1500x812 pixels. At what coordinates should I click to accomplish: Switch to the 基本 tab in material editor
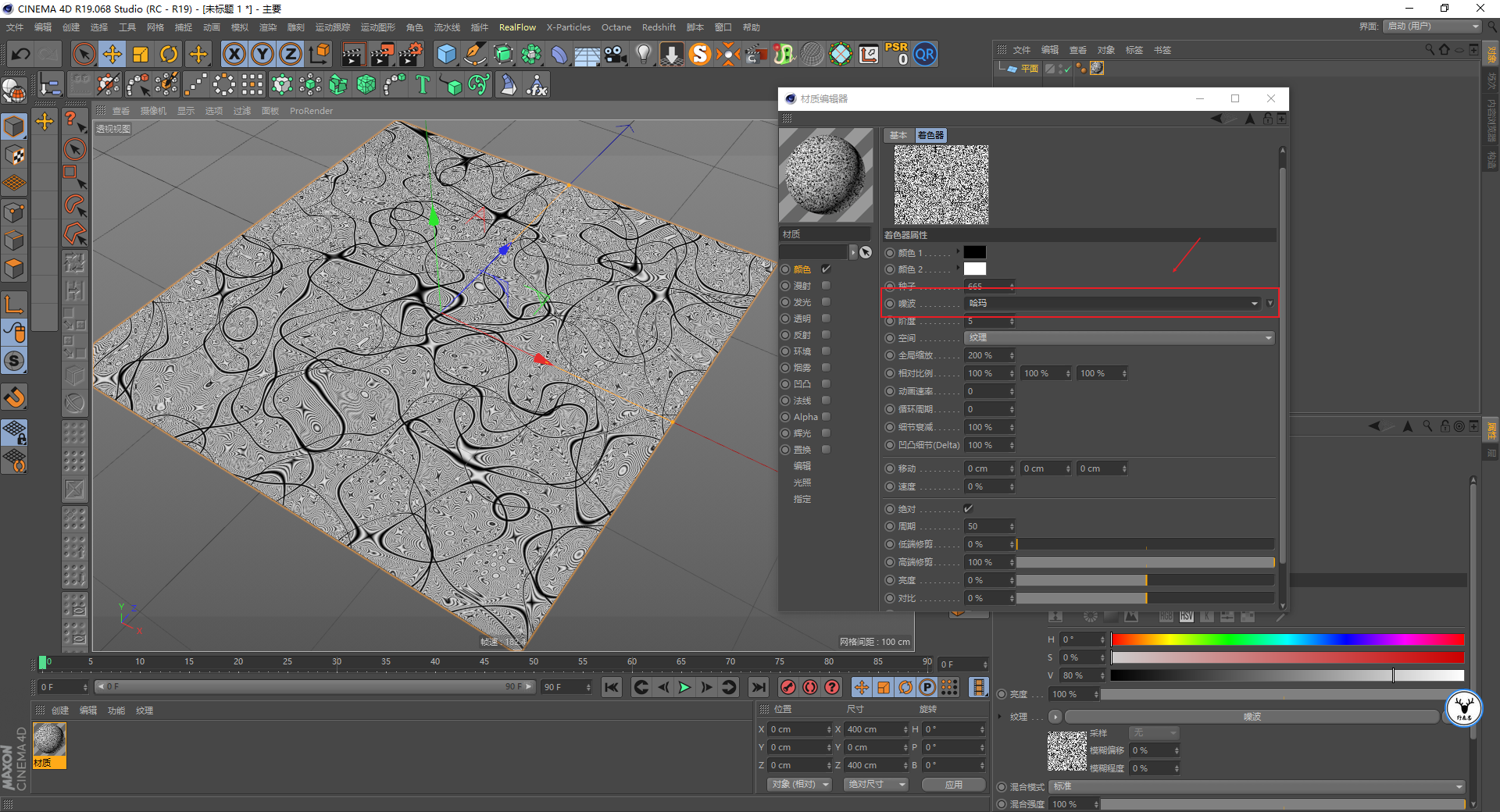898,135
